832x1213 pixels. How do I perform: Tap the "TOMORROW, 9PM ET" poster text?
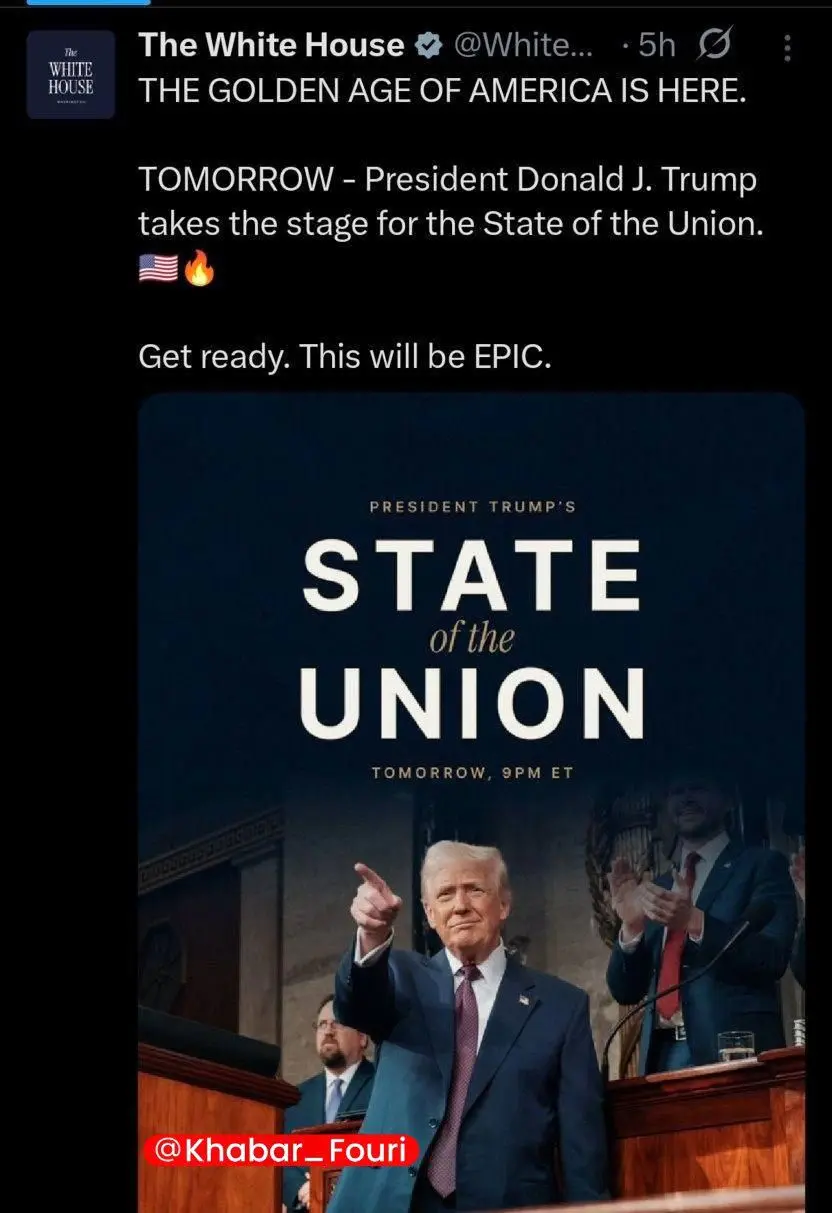click(x=471, y=773)
